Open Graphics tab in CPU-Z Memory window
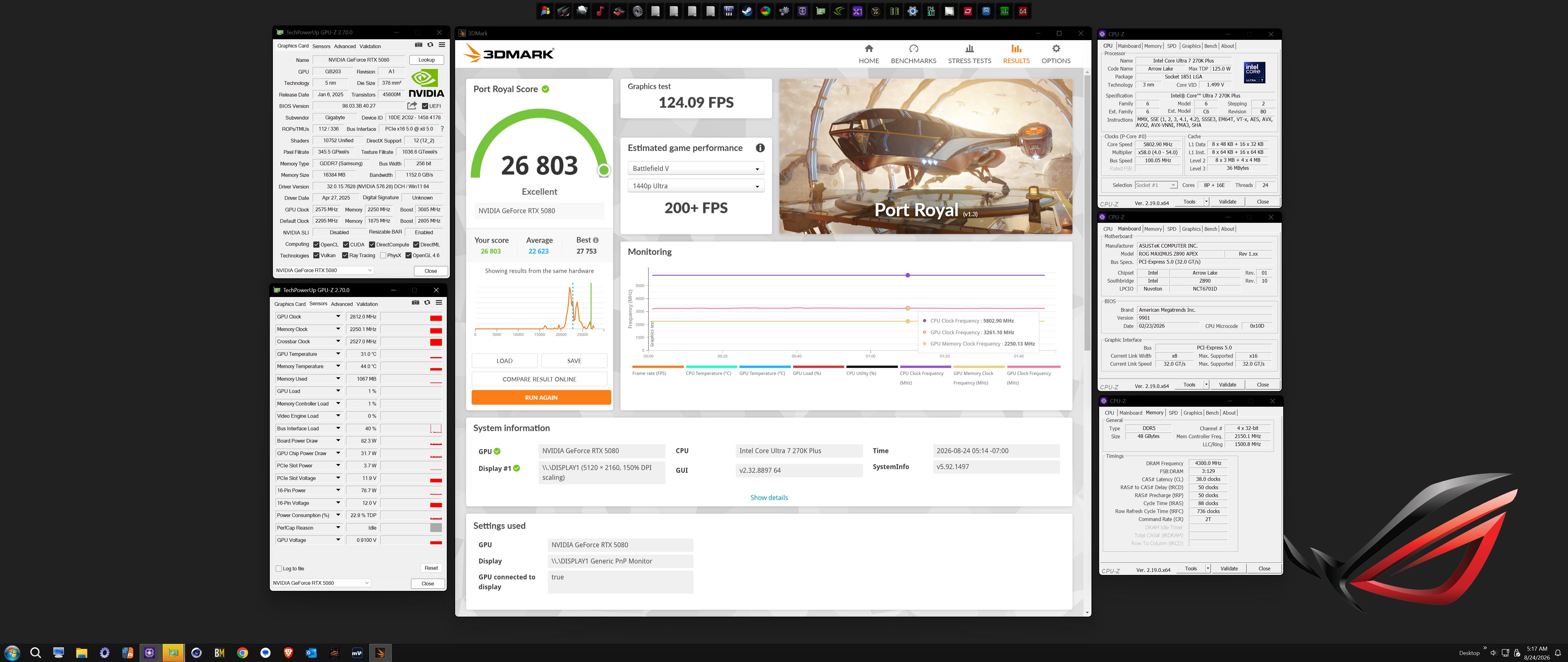The image size is (1568, 662). pyautogui.click(x=1193, y=413)
